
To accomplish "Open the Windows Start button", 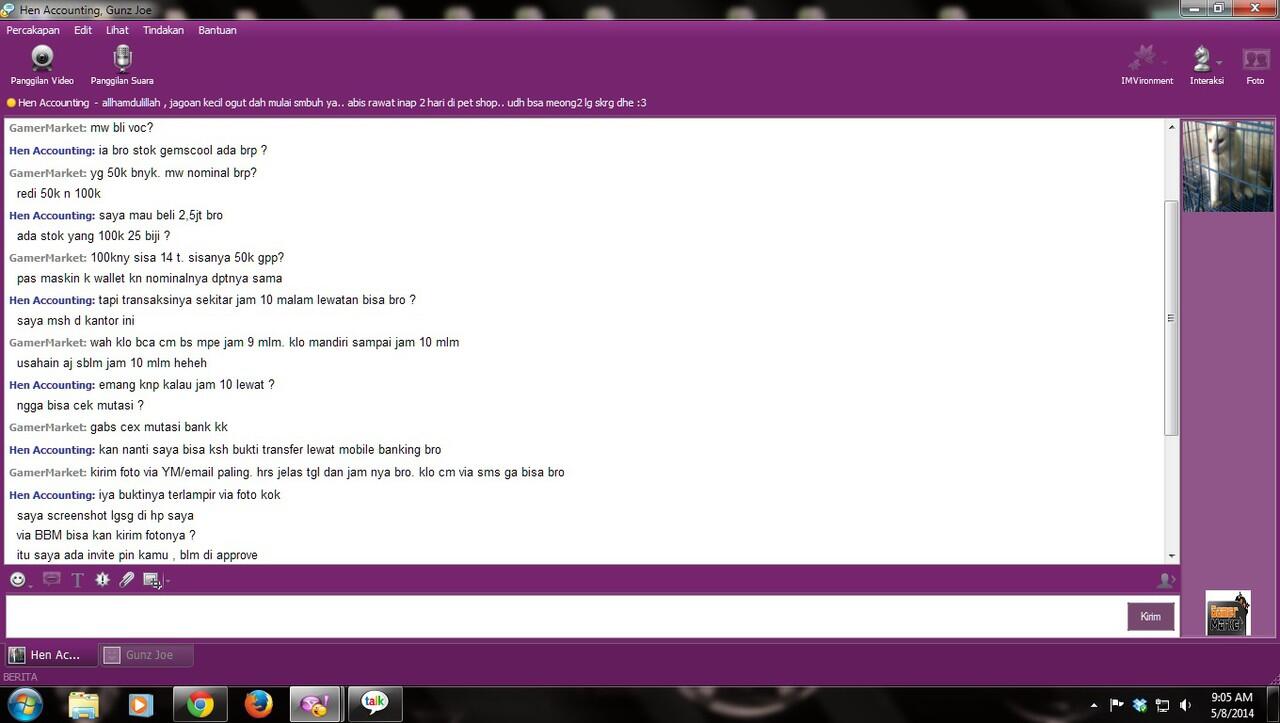I will (24, 704).
